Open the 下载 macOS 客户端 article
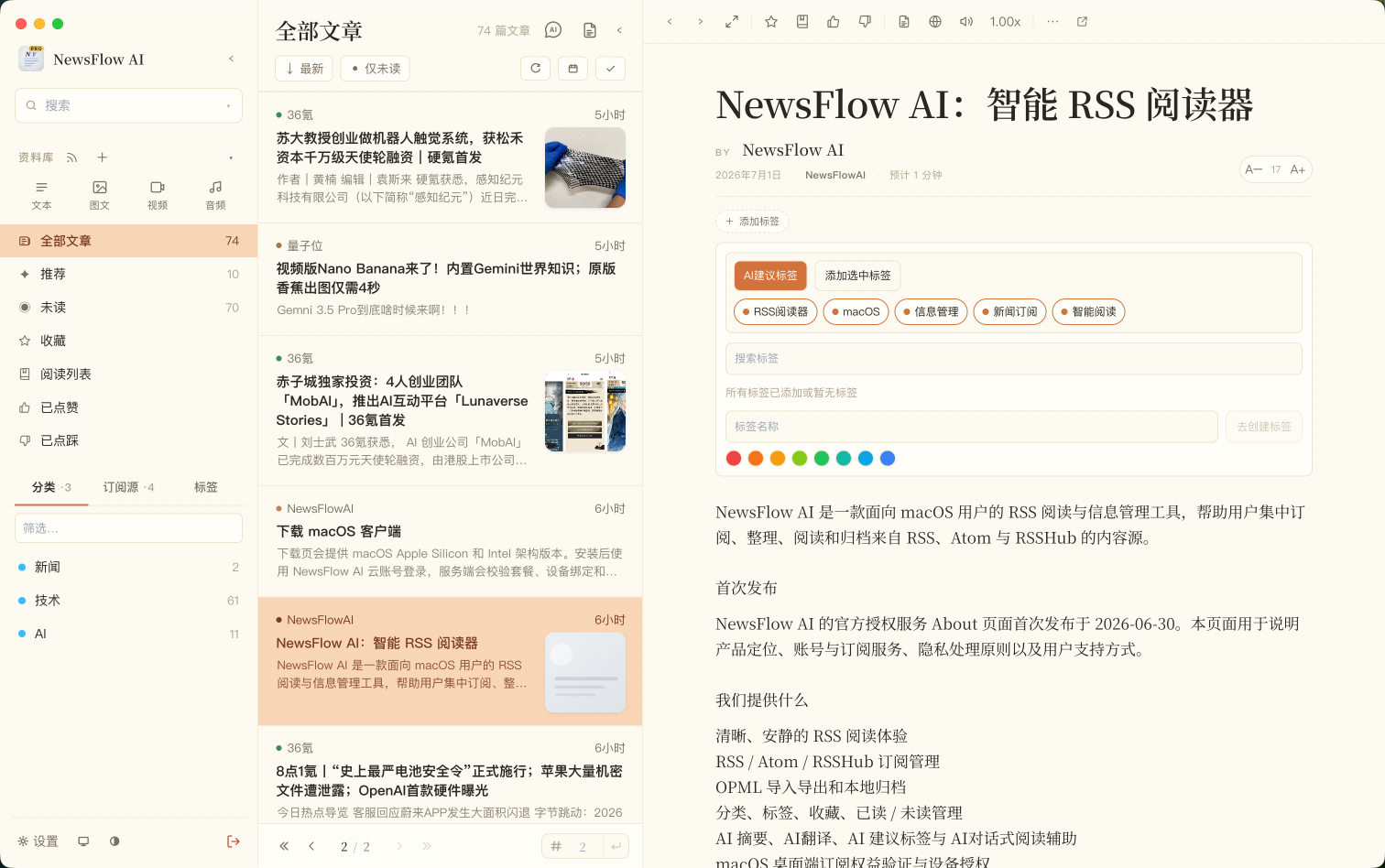 click(450, 541)
